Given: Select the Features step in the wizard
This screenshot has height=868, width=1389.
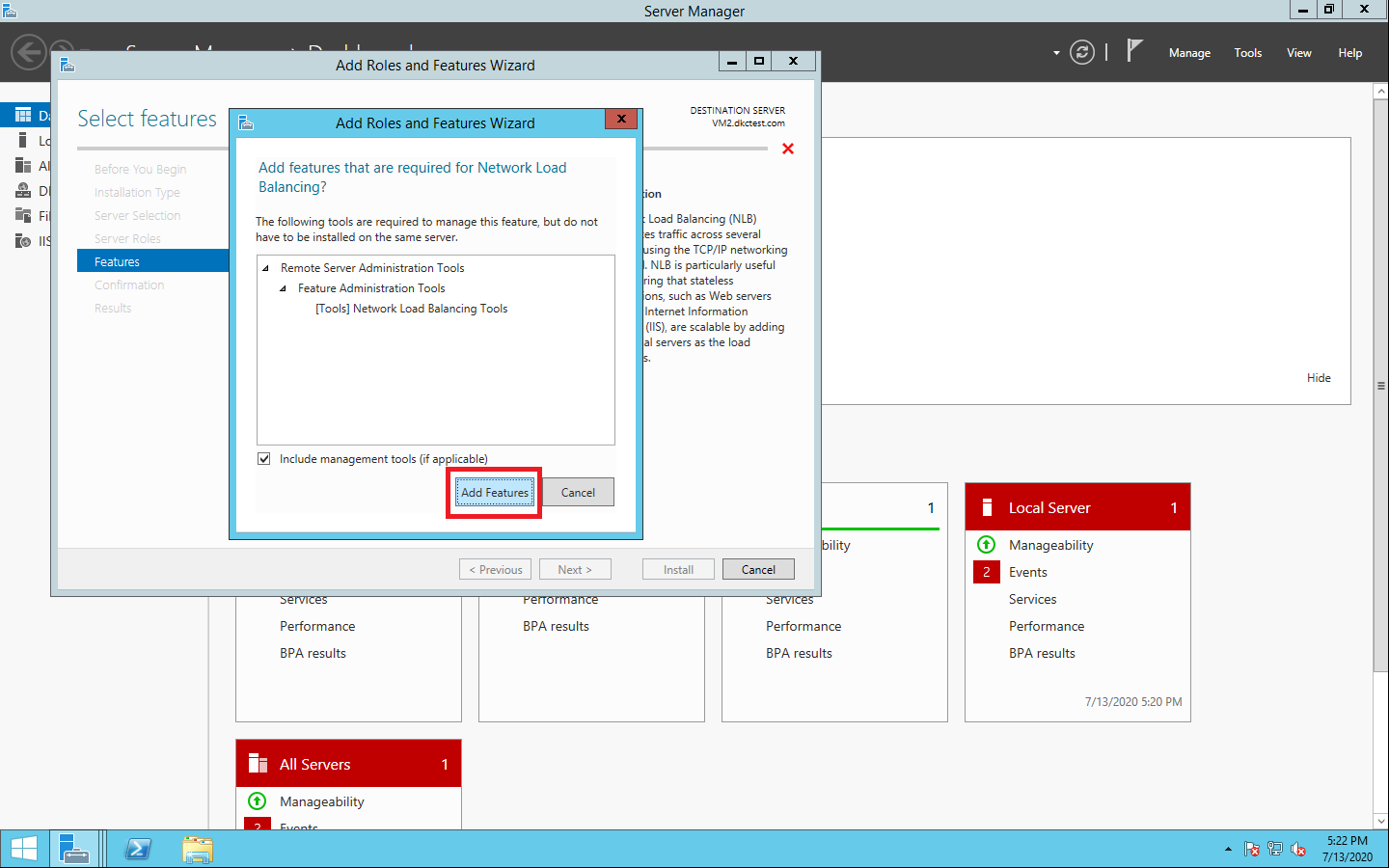Looking at the screenshot, I should (x=152, y=261).
